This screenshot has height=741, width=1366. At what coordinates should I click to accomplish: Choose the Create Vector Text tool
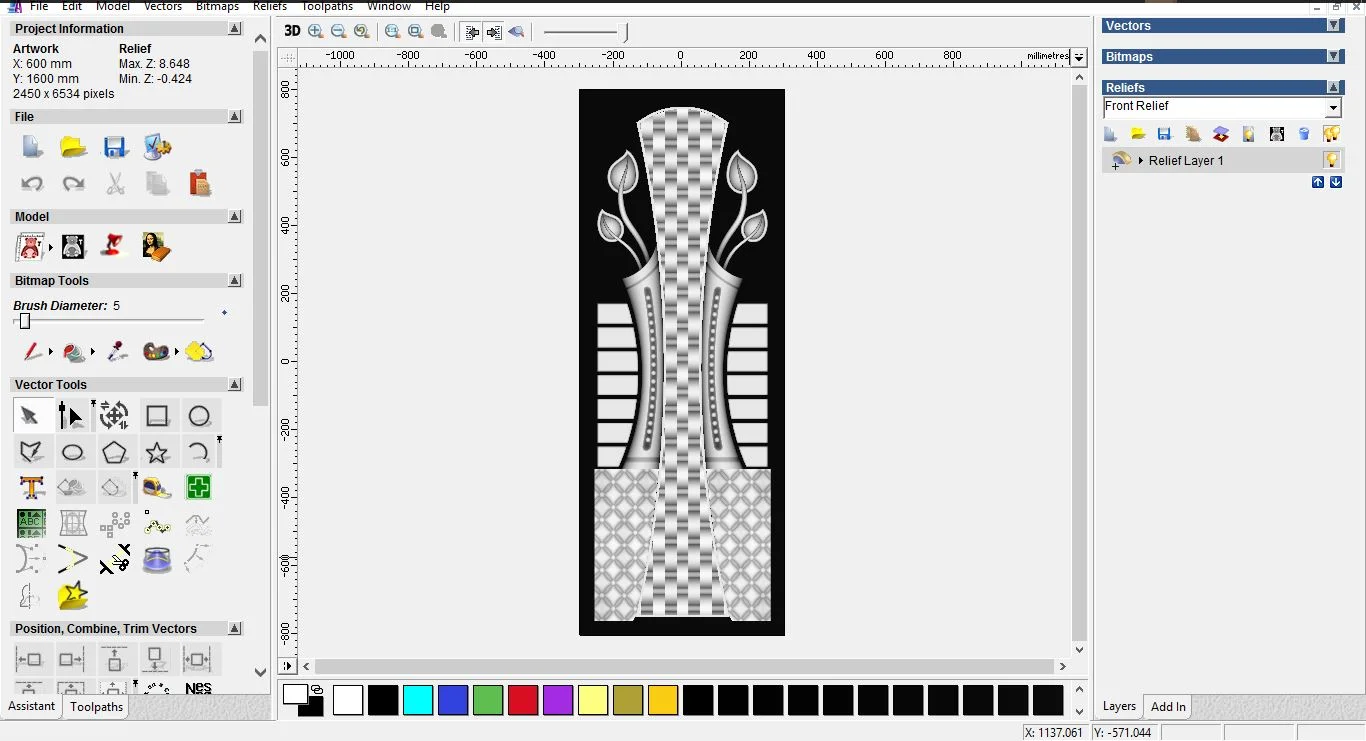pyautogui.click(x=31, y=488)
